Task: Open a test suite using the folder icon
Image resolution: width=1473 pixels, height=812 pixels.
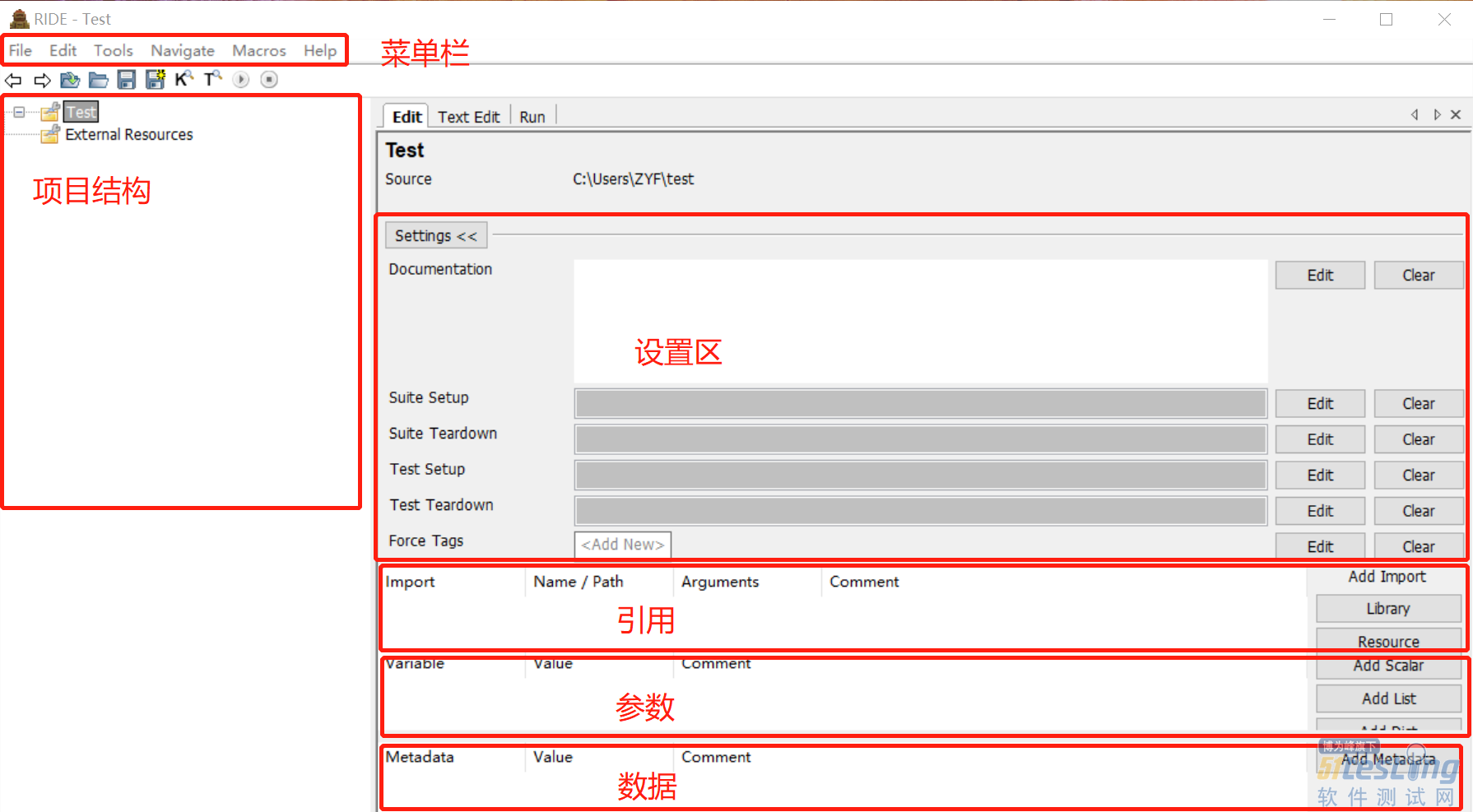Action: click(x=70, y=79)
